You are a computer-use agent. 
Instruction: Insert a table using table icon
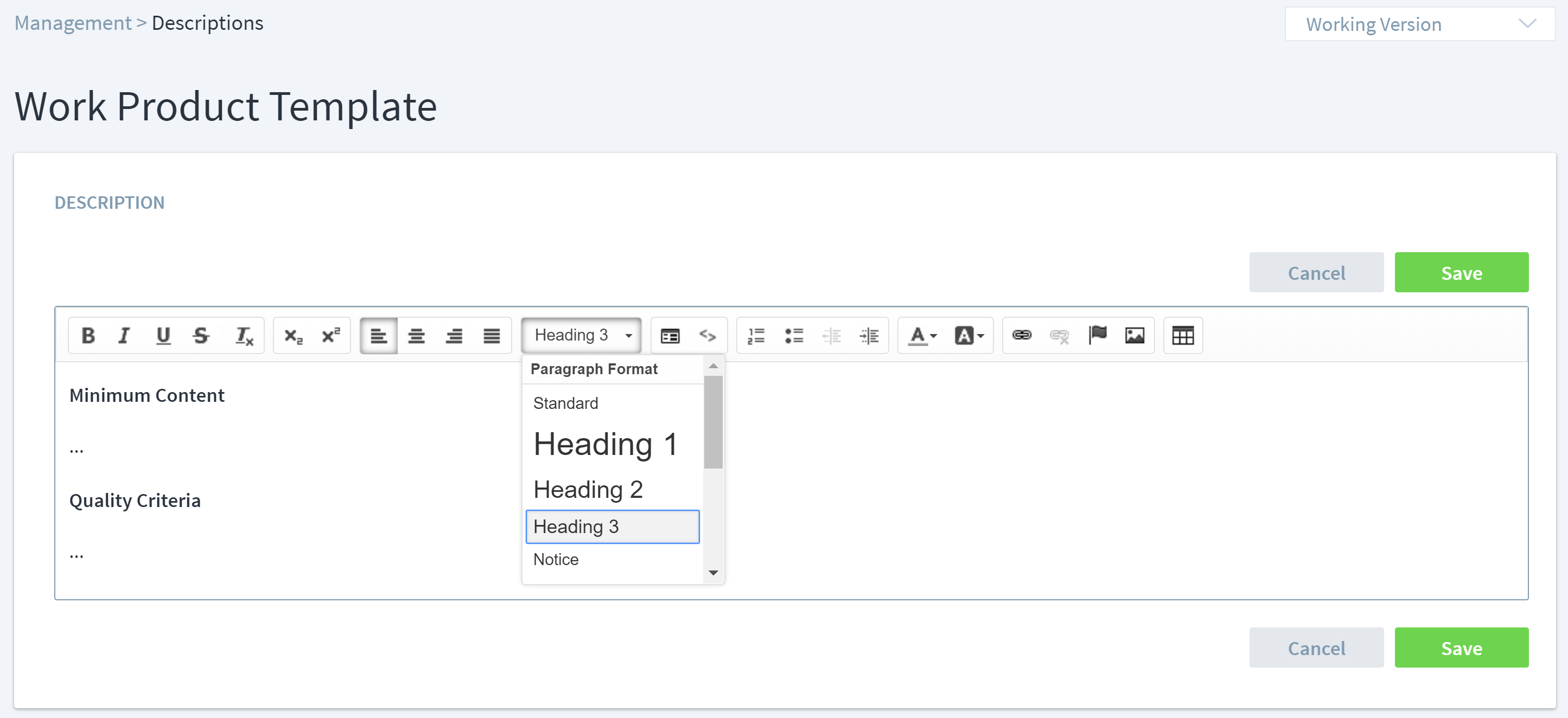point(1182,335)
